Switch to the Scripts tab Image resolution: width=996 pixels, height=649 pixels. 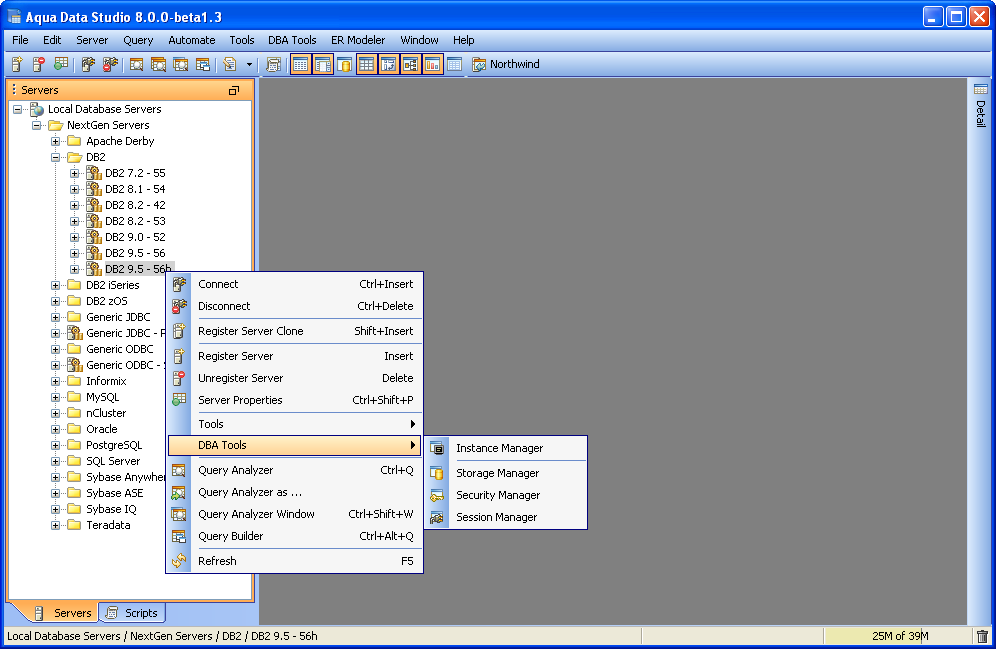coord(133,613)
